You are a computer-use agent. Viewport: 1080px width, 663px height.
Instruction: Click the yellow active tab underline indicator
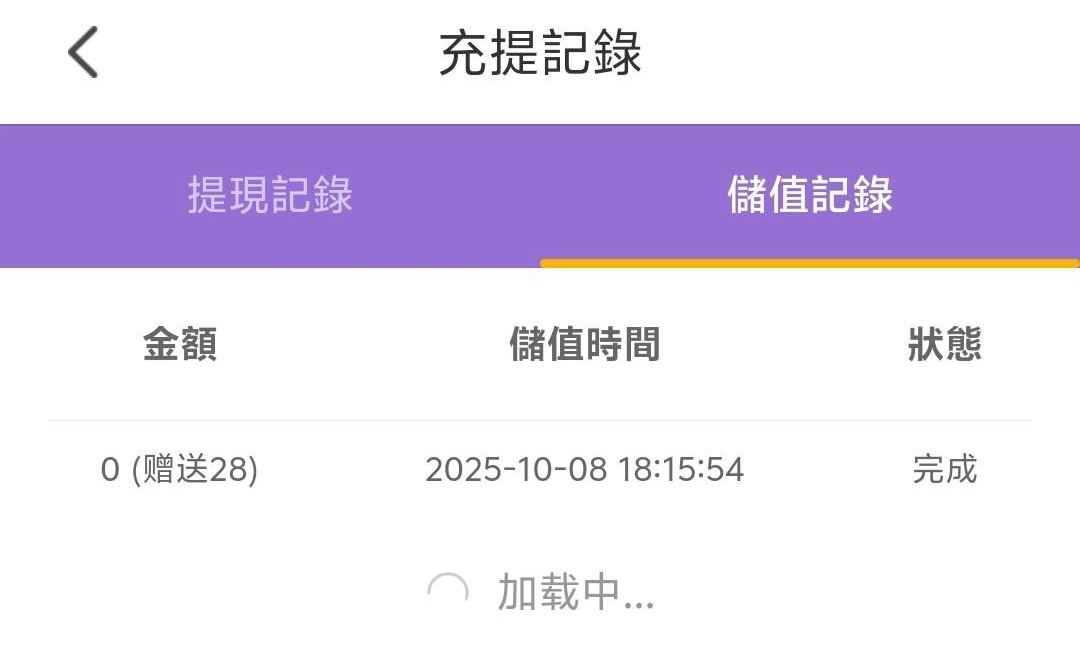810,264
